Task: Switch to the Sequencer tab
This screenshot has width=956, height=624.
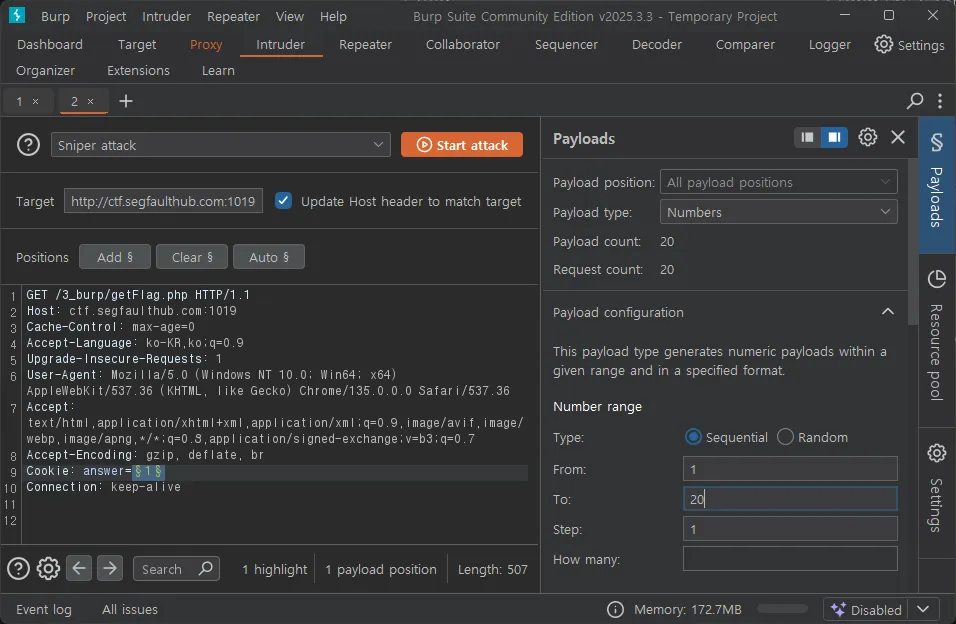Action: coord(566,45)
